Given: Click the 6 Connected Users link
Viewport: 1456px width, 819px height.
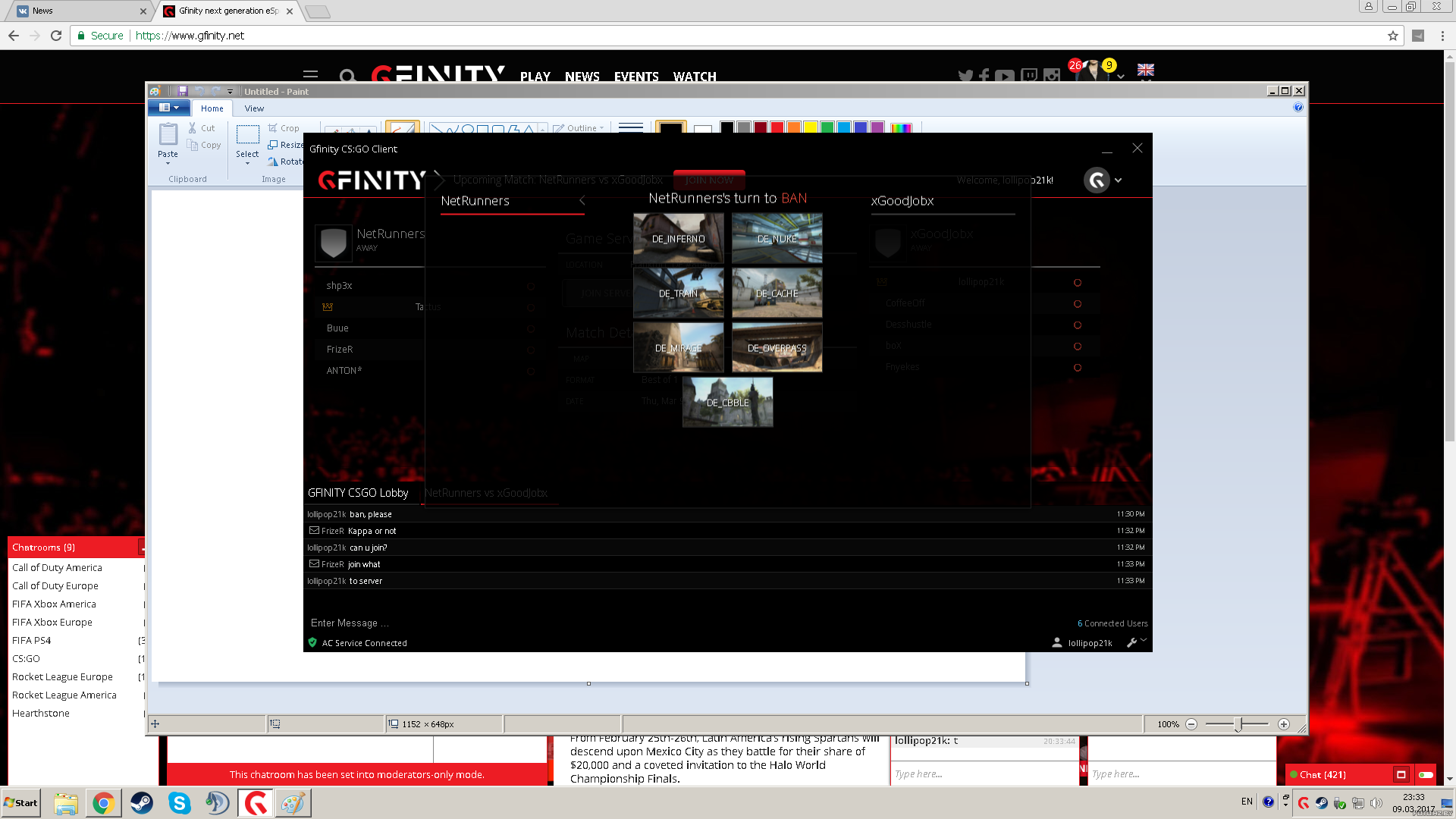Looking at the screenshot, I should pos(1112,623).
